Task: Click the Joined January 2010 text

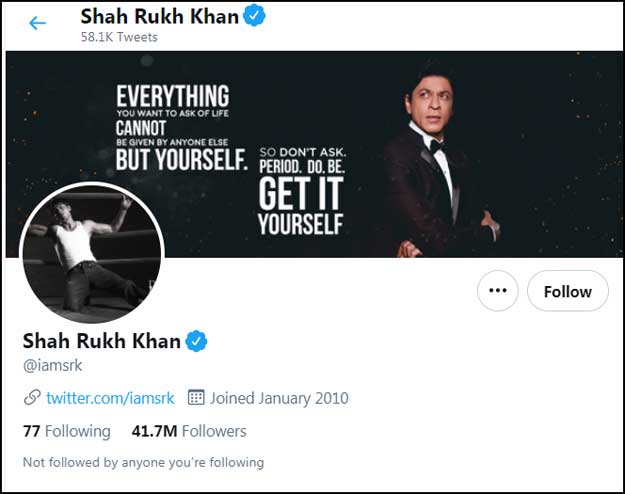Action: point(279,398)
